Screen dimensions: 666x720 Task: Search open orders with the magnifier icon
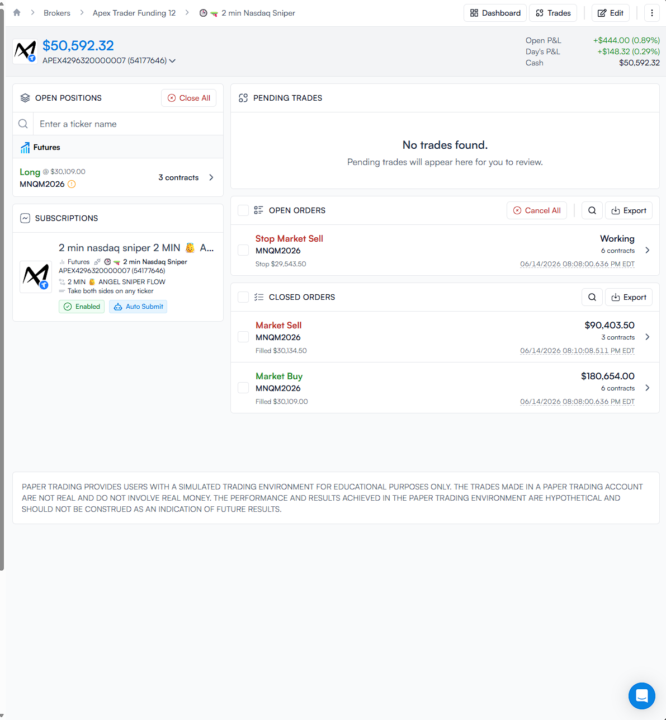click(592, 210)
